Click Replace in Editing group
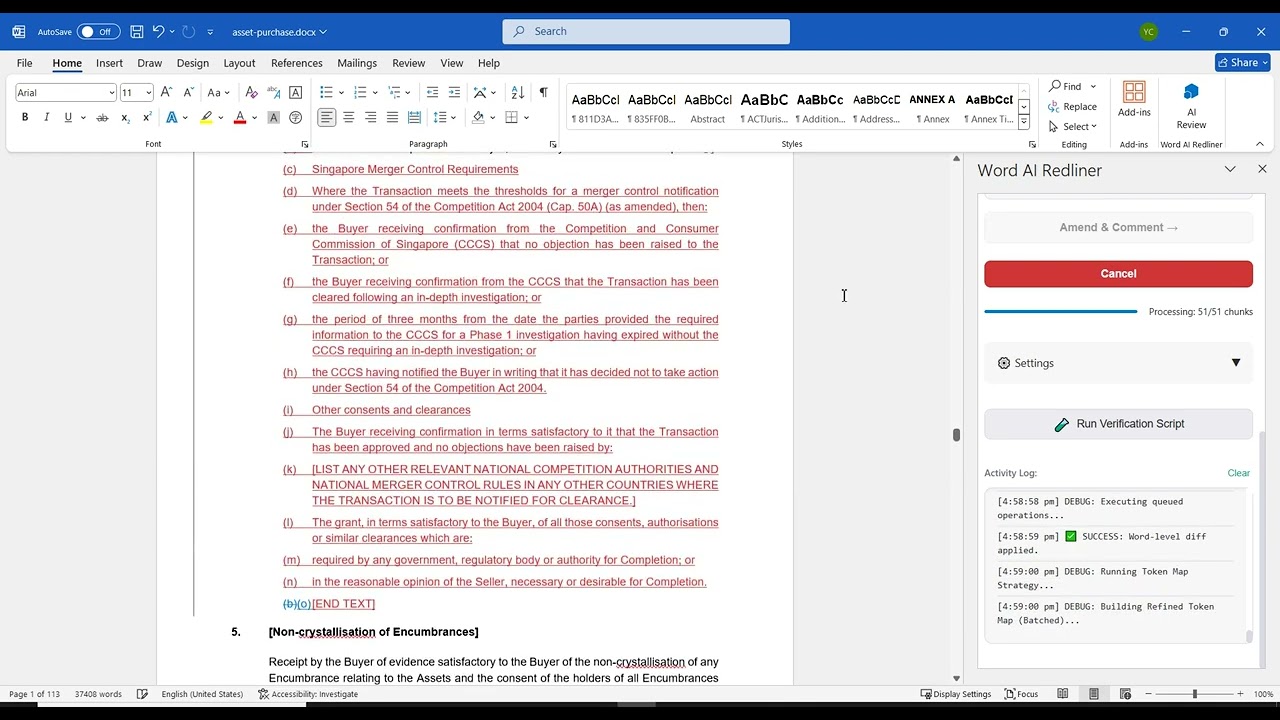1280x720 pixels. coord(1072,106)
